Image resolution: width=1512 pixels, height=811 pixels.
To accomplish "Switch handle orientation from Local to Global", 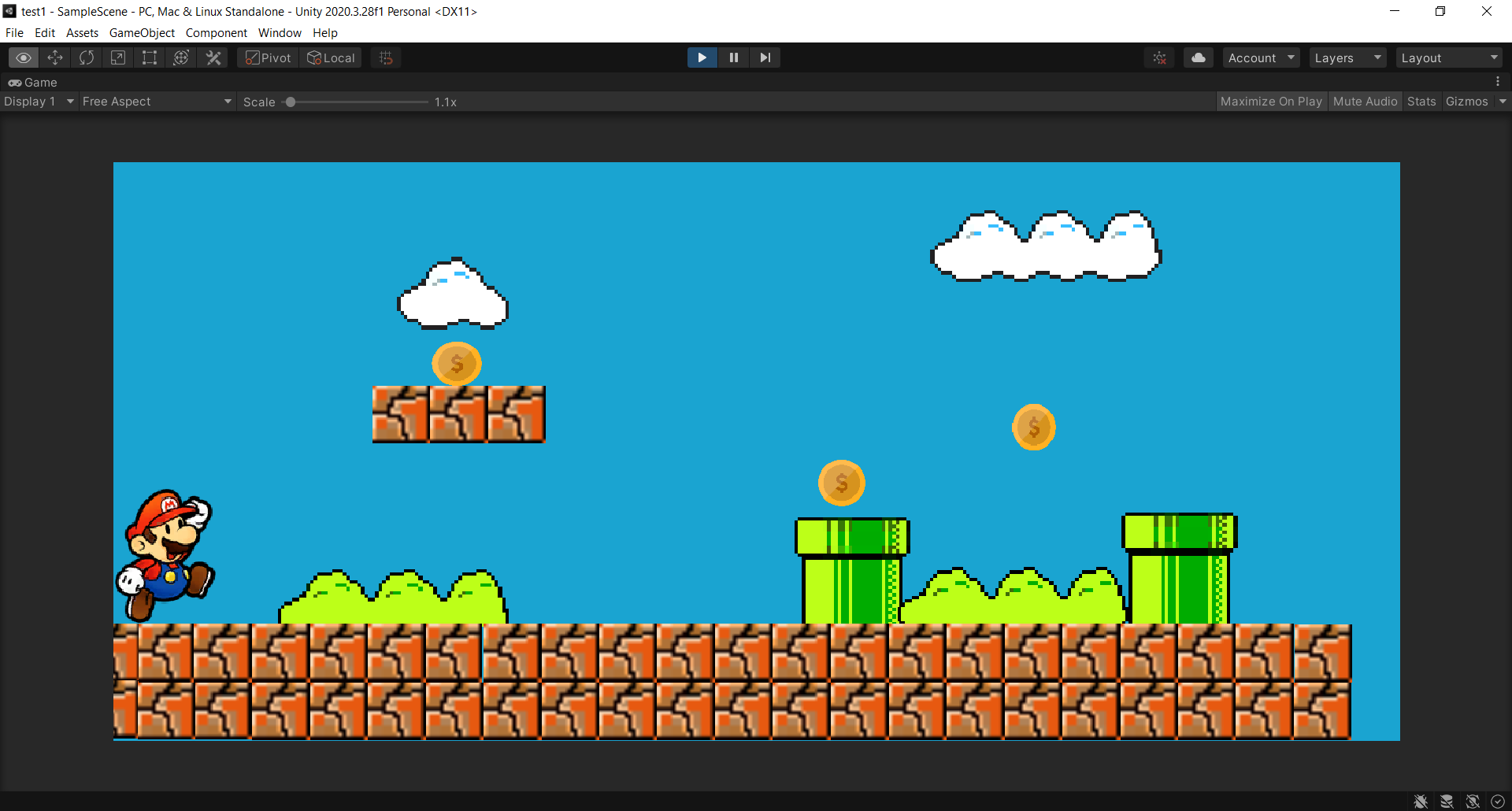I will point(331,57).
